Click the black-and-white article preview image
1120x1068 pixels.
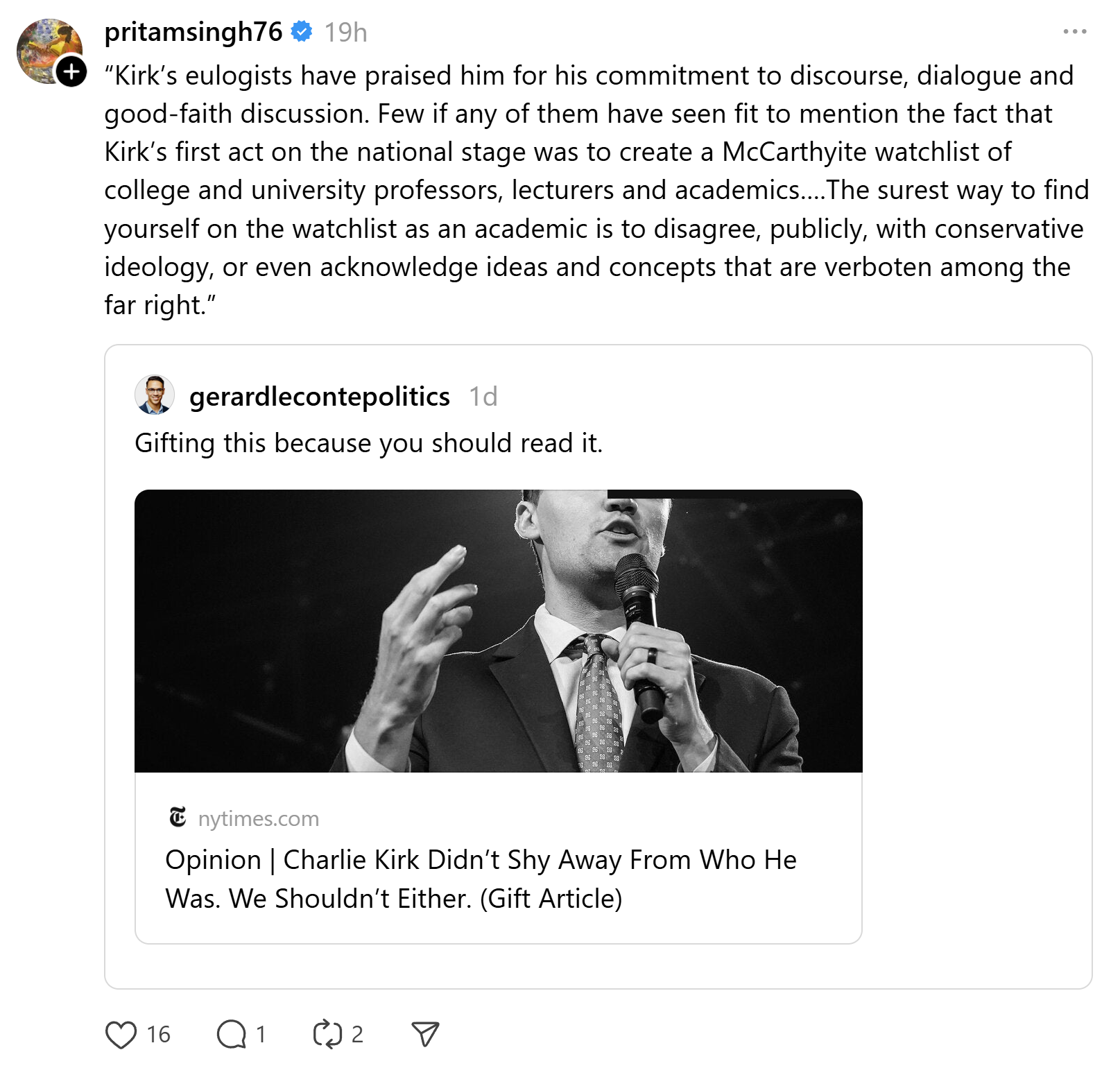[x=499, y=631]
